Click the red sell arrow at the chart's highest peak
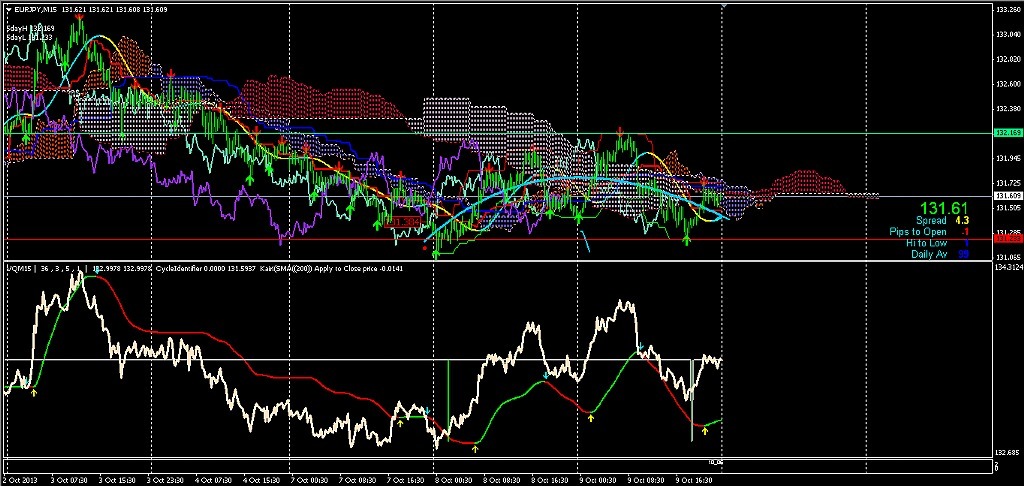Screen dimensions: 1024x486 (x=80, y=18)
